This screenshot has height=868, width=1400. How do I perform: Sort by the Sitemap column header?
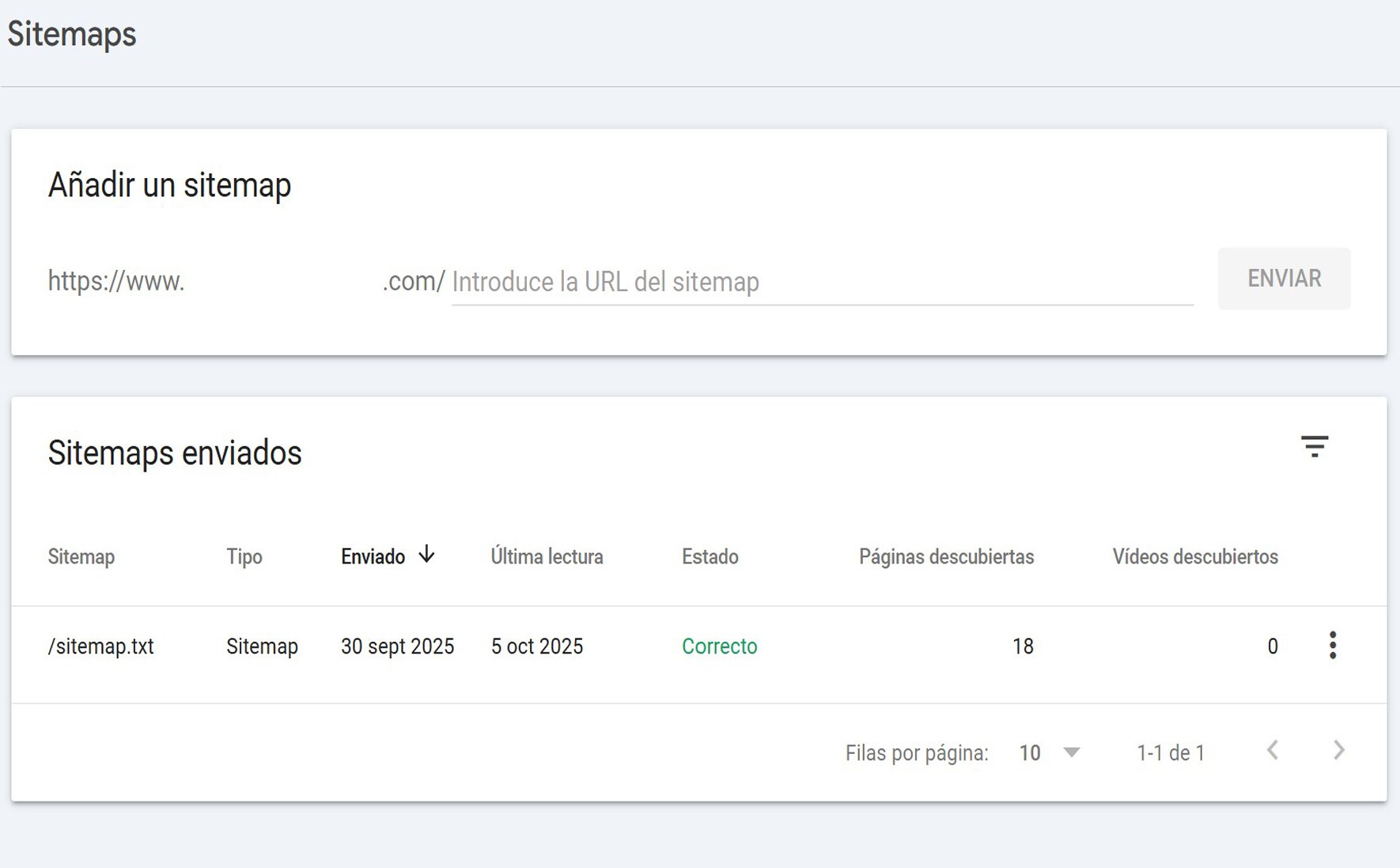[x=81, y=557]
